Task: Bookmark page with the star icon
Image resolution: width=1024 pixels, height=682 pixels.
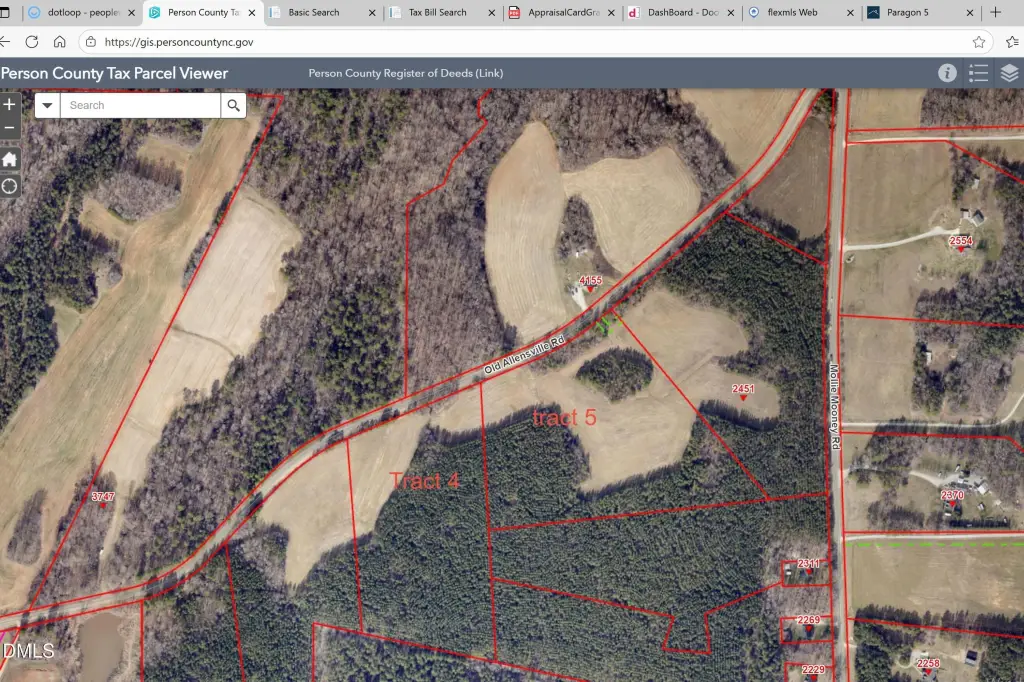Action: click(x=979, y=42)
